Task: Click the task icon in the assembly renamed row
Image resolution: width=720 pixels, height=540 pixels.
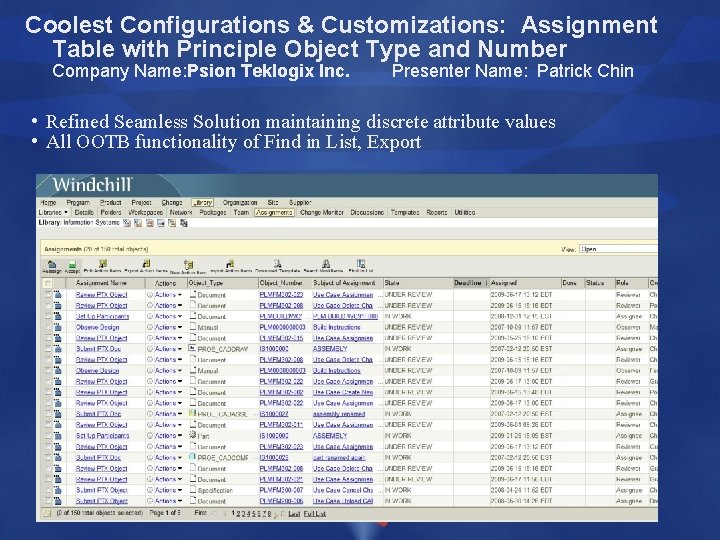Action: click(57, 414)
